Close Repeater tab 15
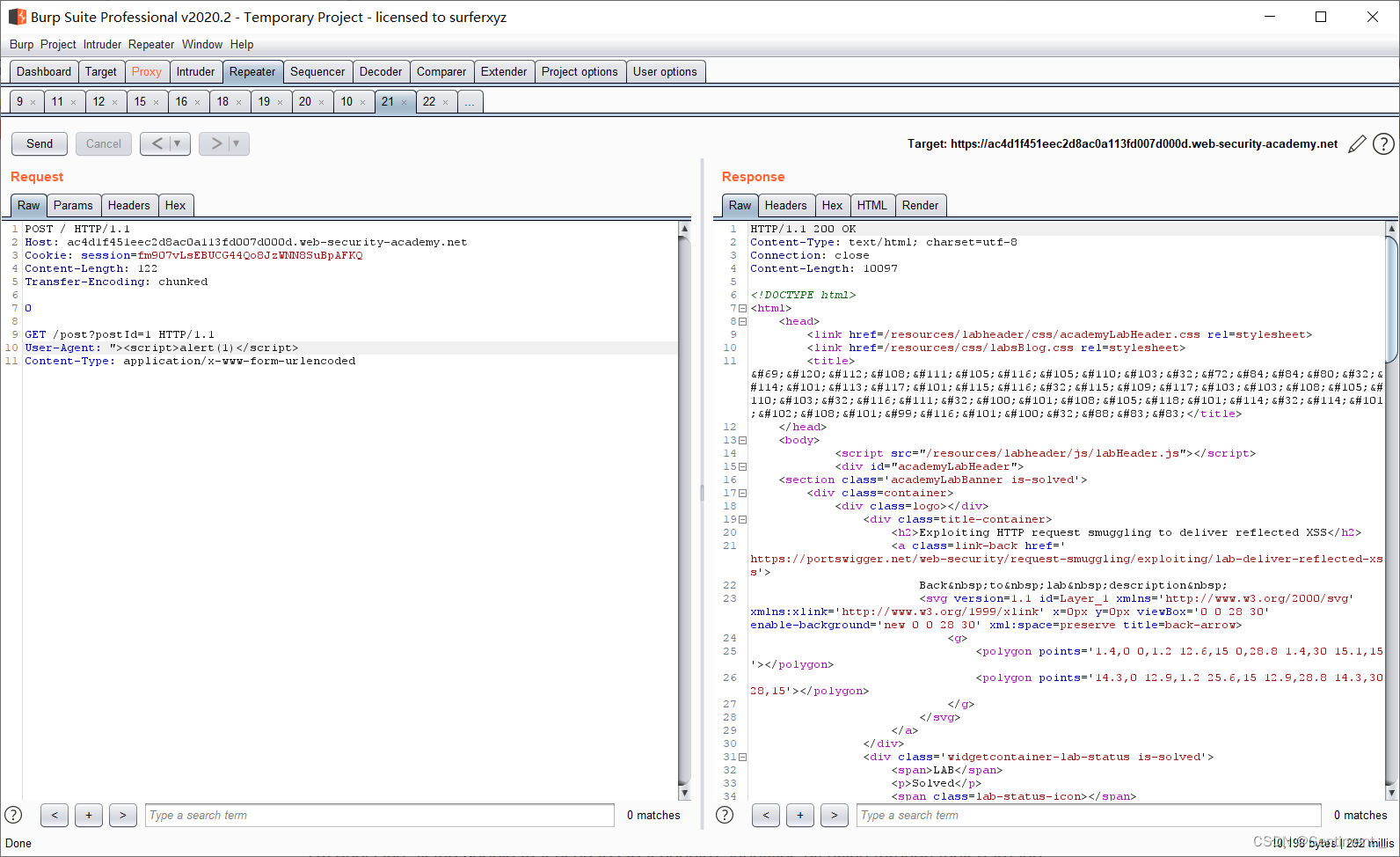This screenshot has width=1400, height=857. point(157,102)
